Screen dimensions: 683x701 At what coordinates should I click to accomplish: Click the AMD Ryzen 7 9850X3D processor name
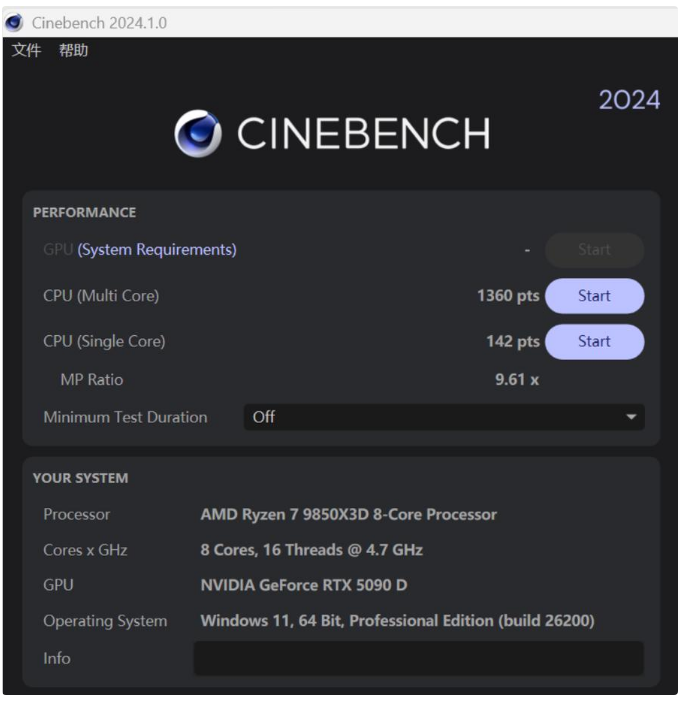[x=348, y=514]
